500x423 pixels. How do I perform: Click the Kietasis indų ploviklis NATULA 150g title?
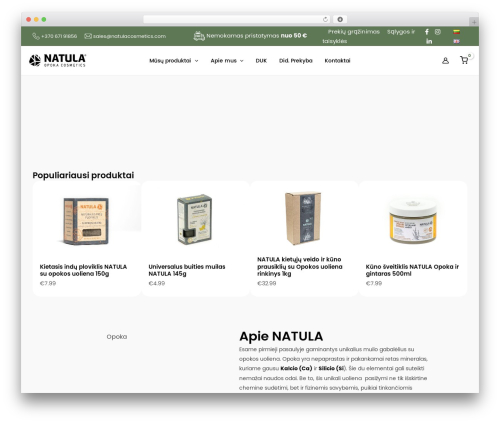[83, 270]
